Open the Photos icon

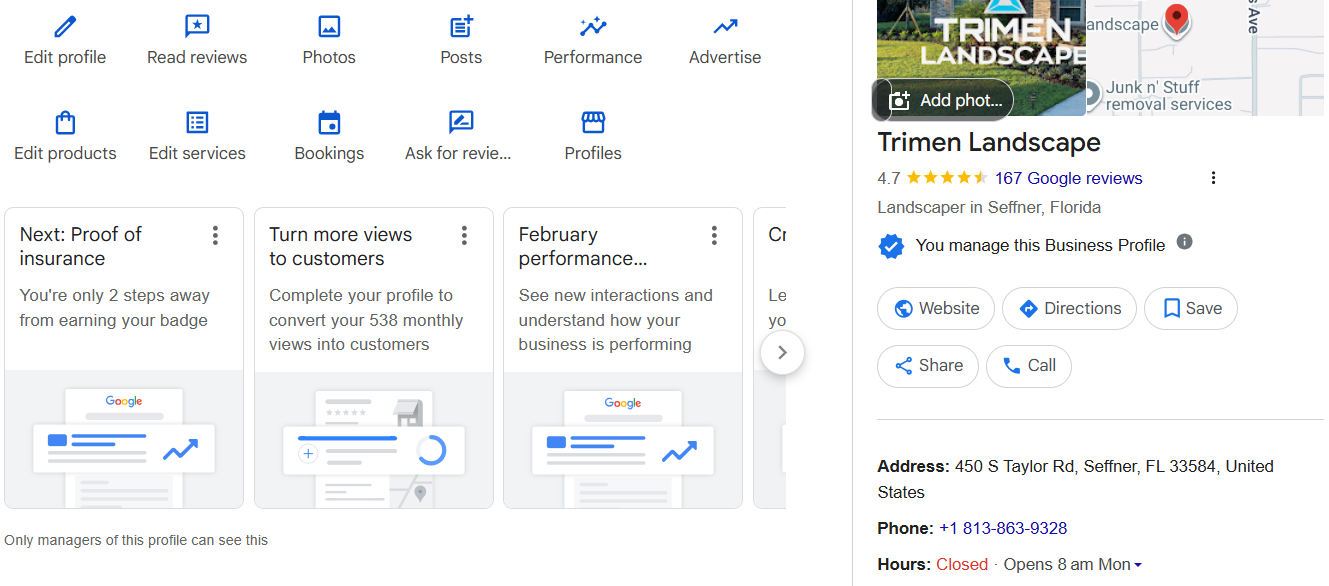329,26
